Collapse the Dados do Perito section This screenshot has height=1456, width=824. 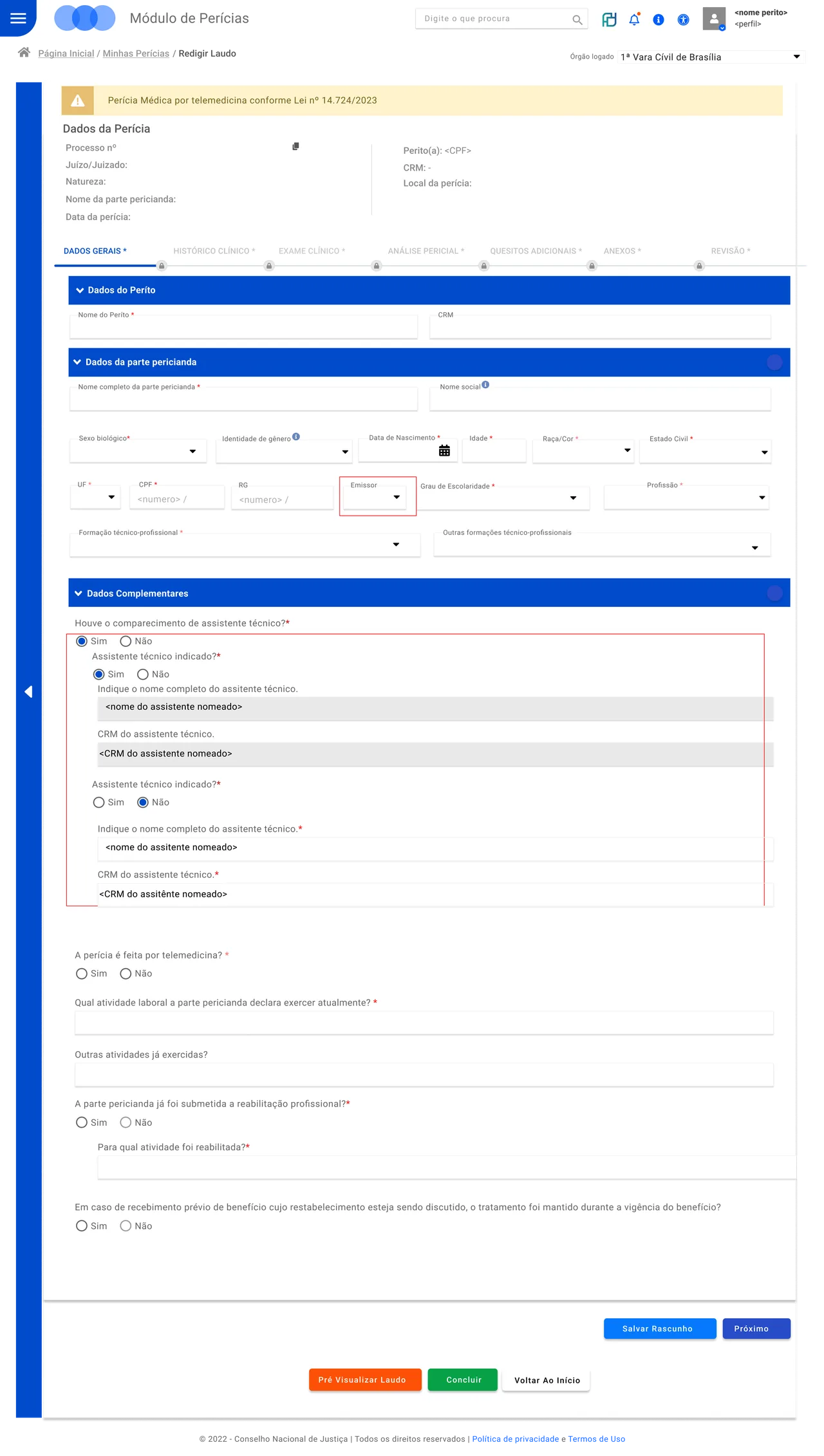(x=80, y=290)
